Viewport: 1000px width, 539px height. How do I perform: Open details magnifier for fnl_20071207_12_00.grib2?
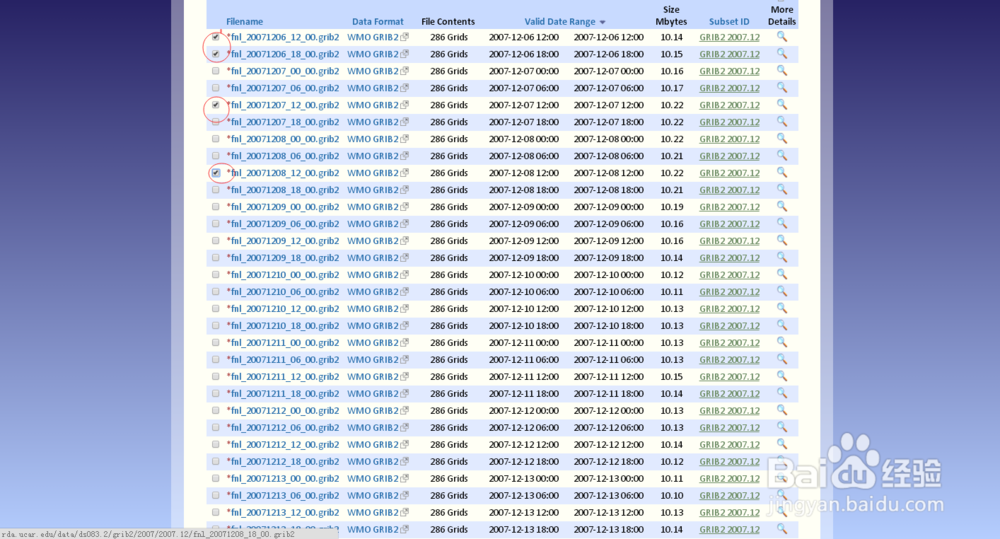782,105
